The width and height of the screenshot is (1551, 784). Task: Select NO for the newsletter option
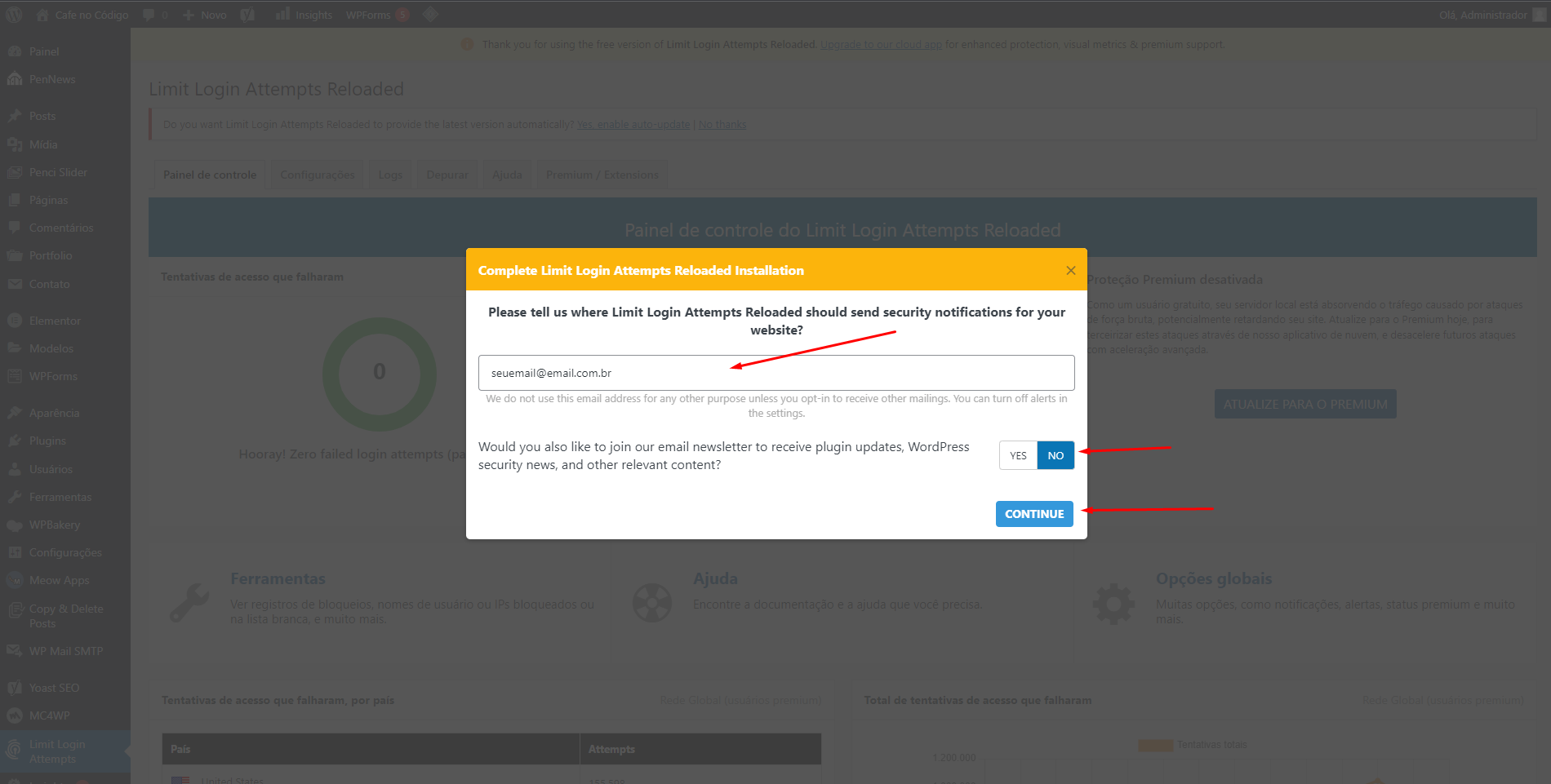pyautogui.click(x=1055, y=455)
